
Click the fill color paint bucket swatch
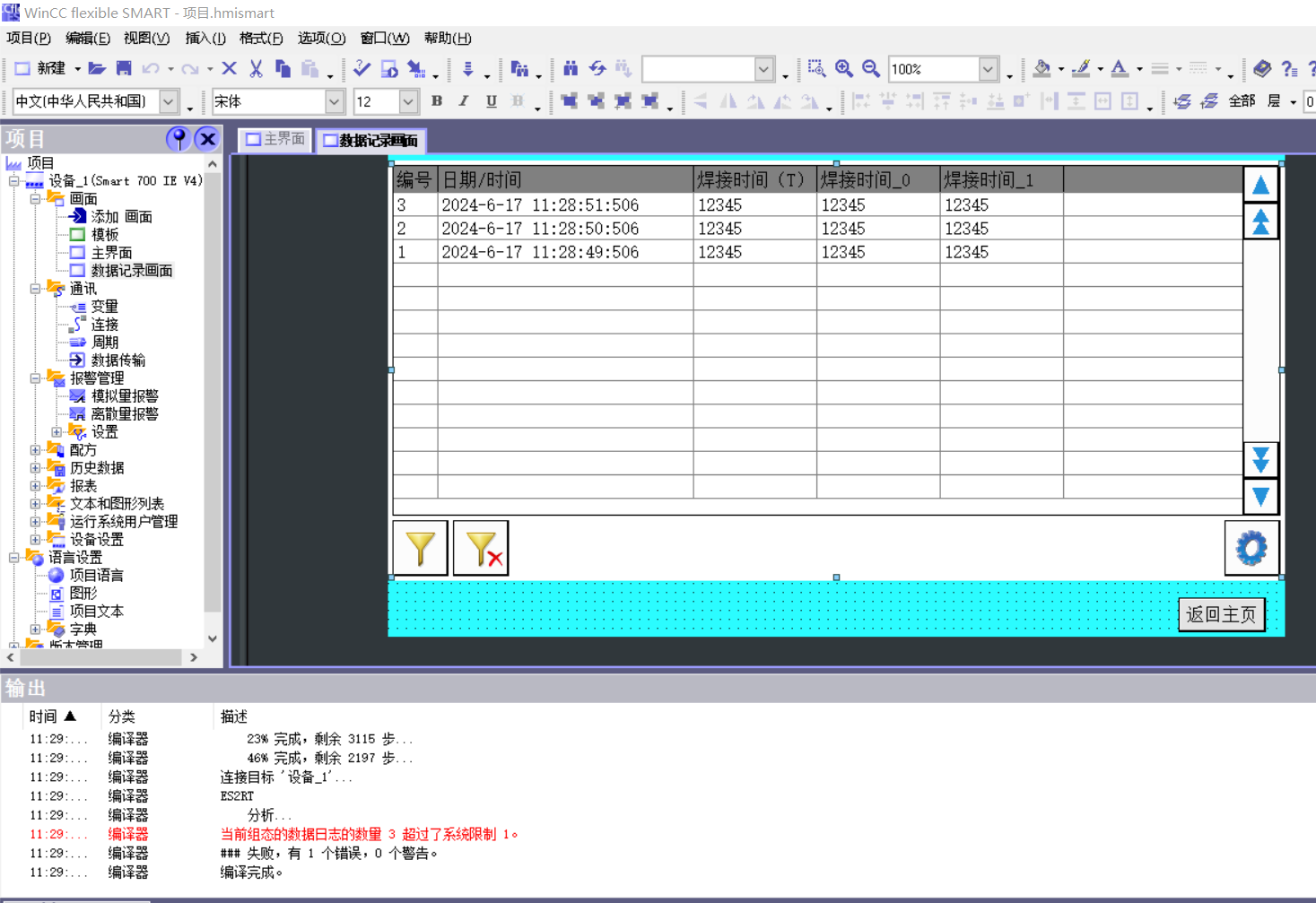pos(1041,68)
